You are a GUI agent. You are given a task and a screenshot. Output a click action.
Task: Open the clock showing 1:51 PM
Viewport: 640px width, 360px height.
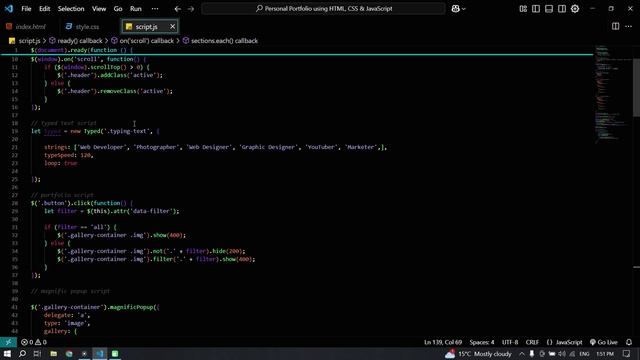coord(605,353)
